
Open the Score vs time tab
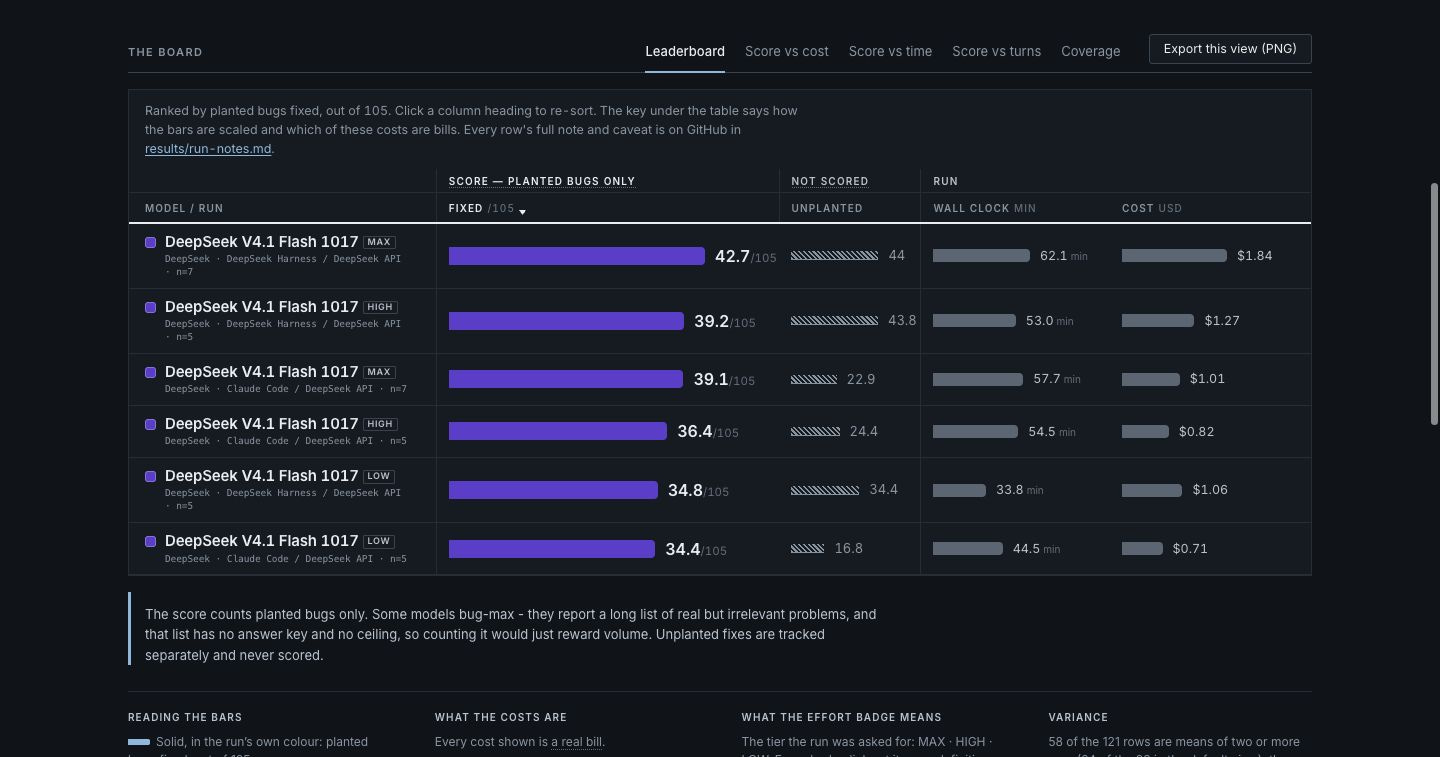[x=890, y=51]
